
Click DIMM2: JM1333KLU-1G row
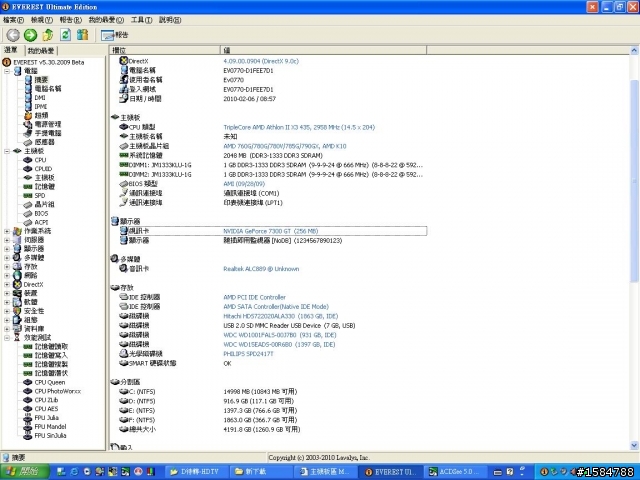pyautogui.click(x=271, y=174)
